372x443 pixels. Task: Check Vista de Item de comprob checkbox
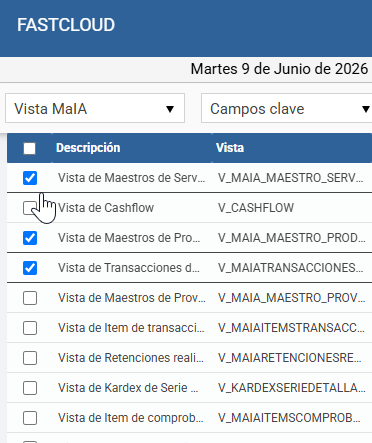[x=30, y=418]
